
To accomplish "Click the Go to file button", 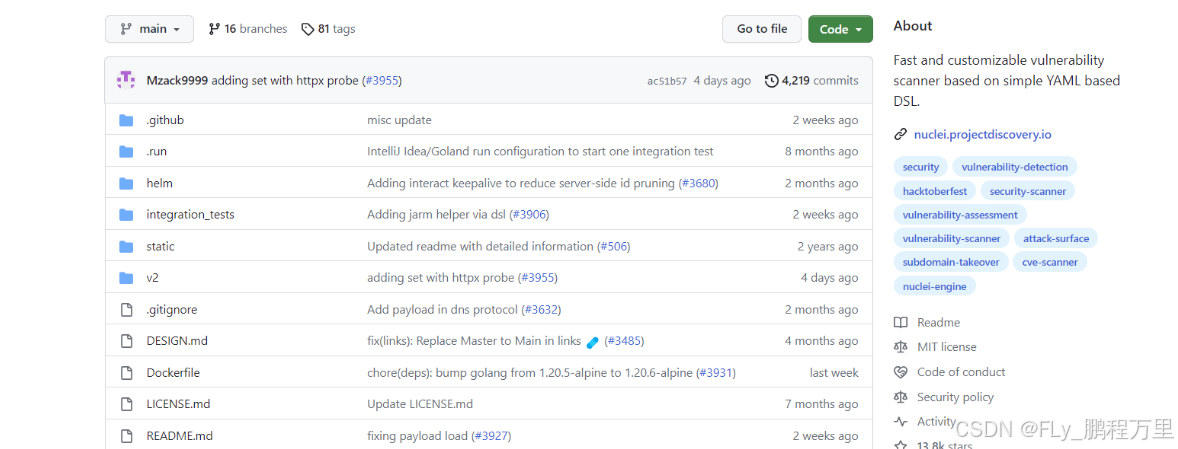I will click(x=762, y=29).
